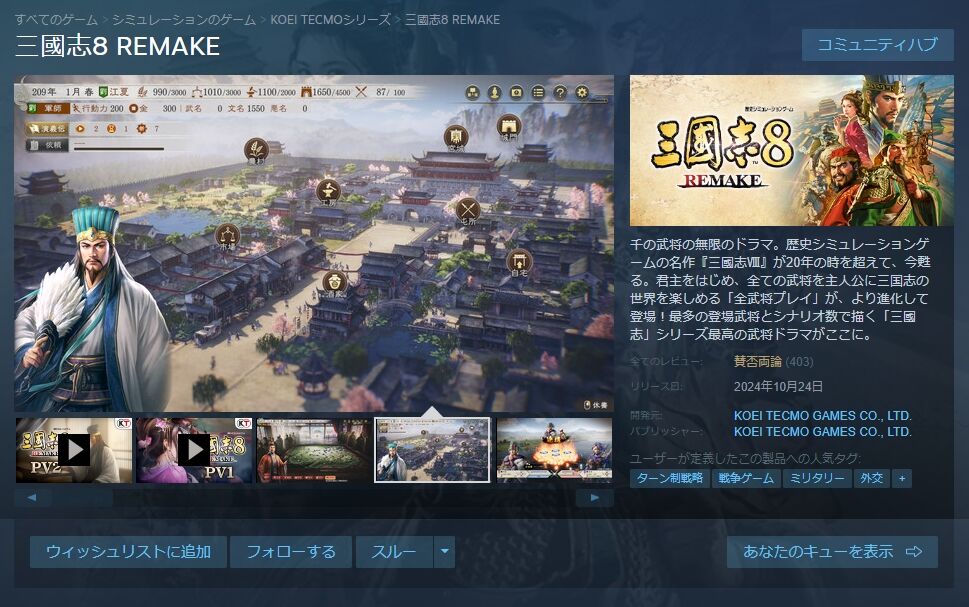Click the フォローする button
The width and height of the screenshot is (969, 607).
coord(291,551)
